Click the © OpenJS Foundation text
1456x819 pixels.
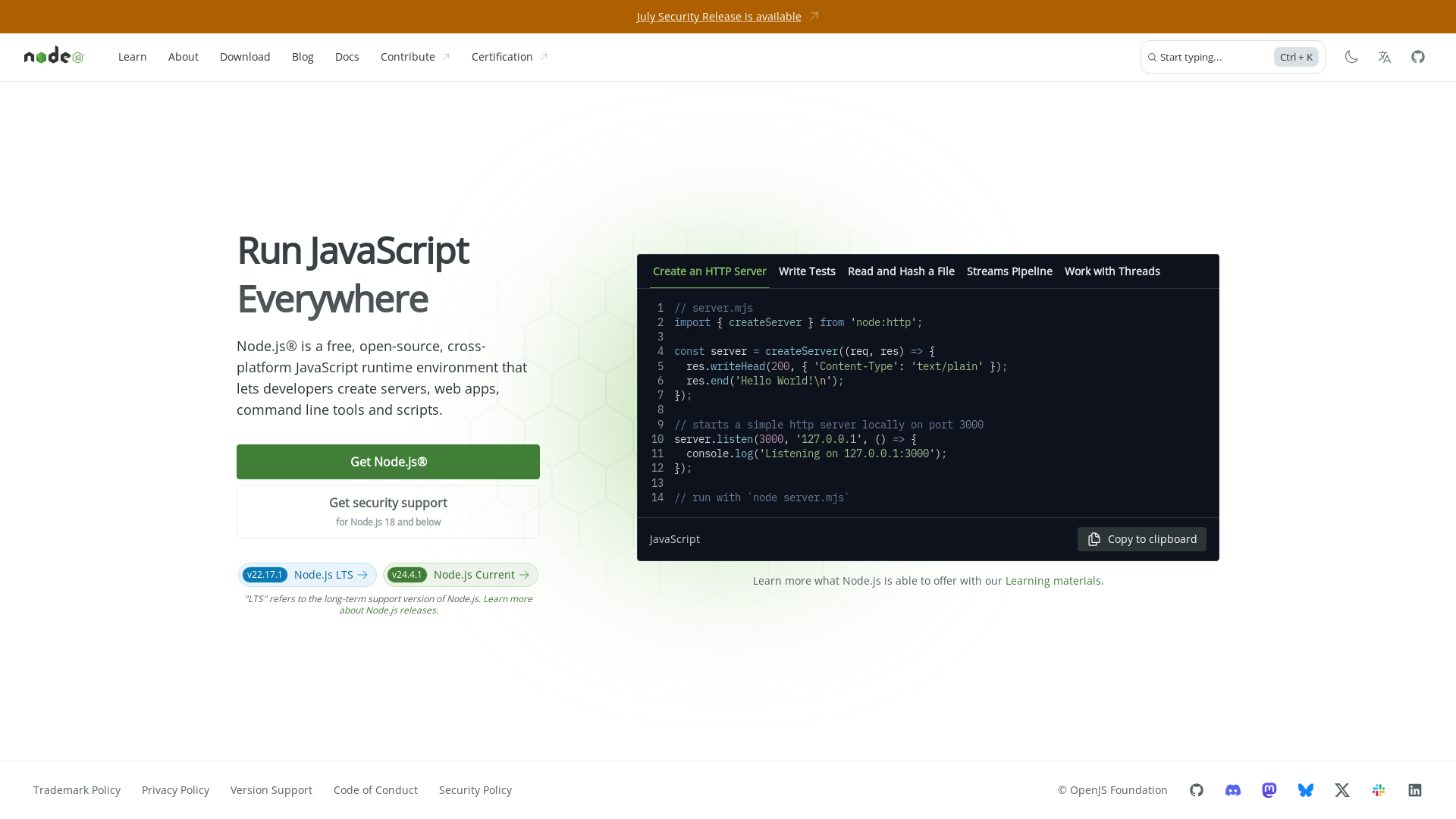tap(1112, 790)
